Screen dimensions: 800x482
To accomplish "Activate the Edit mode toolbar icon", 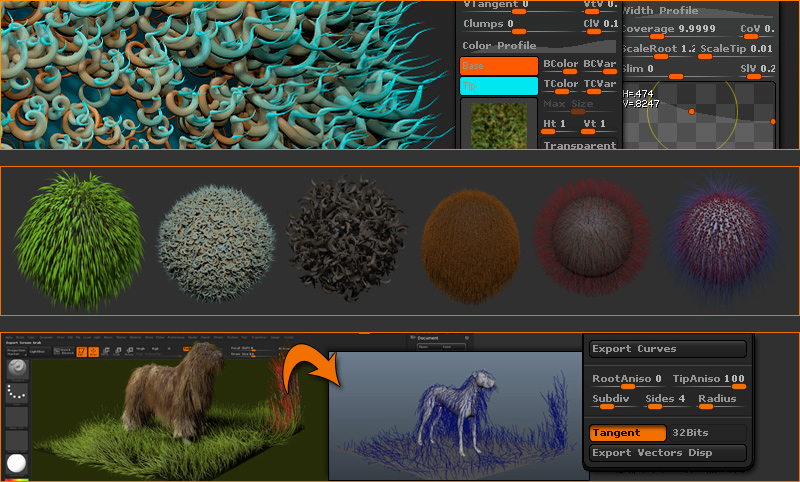I will coord(79,351).
